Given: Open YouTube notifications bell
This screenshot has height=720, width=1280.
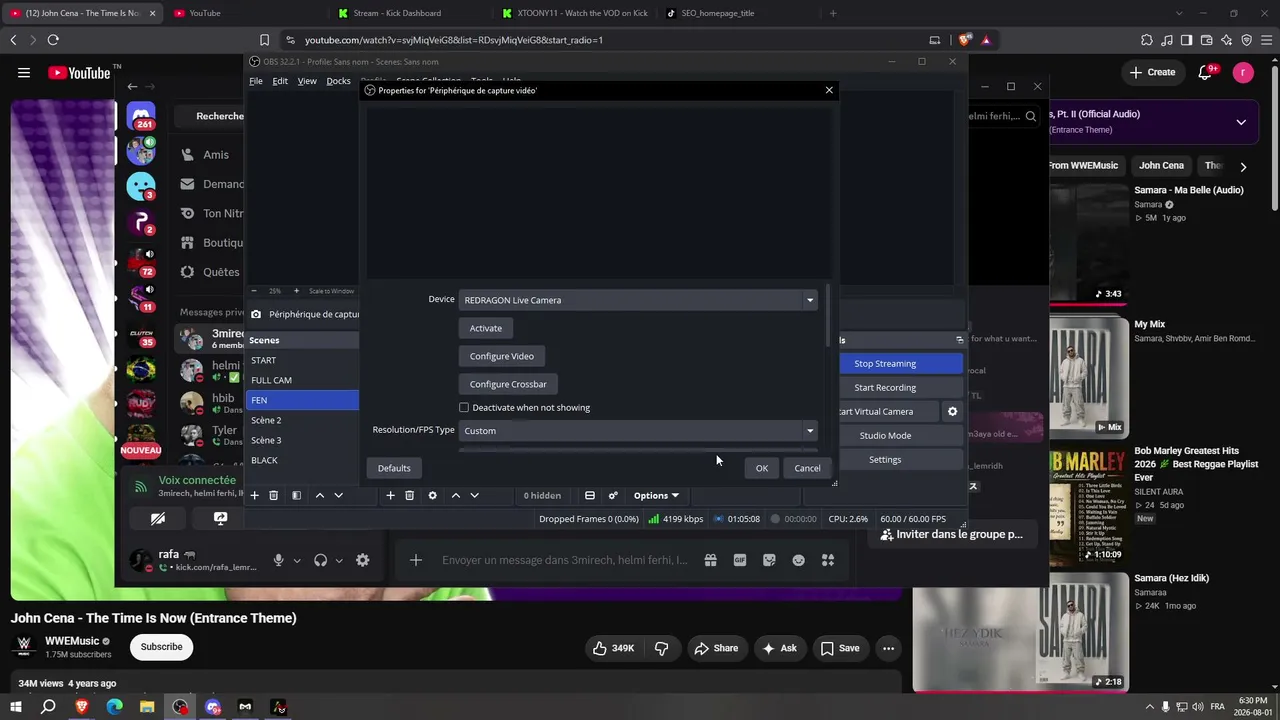Looking at the screenshot, I should 1206,72.
